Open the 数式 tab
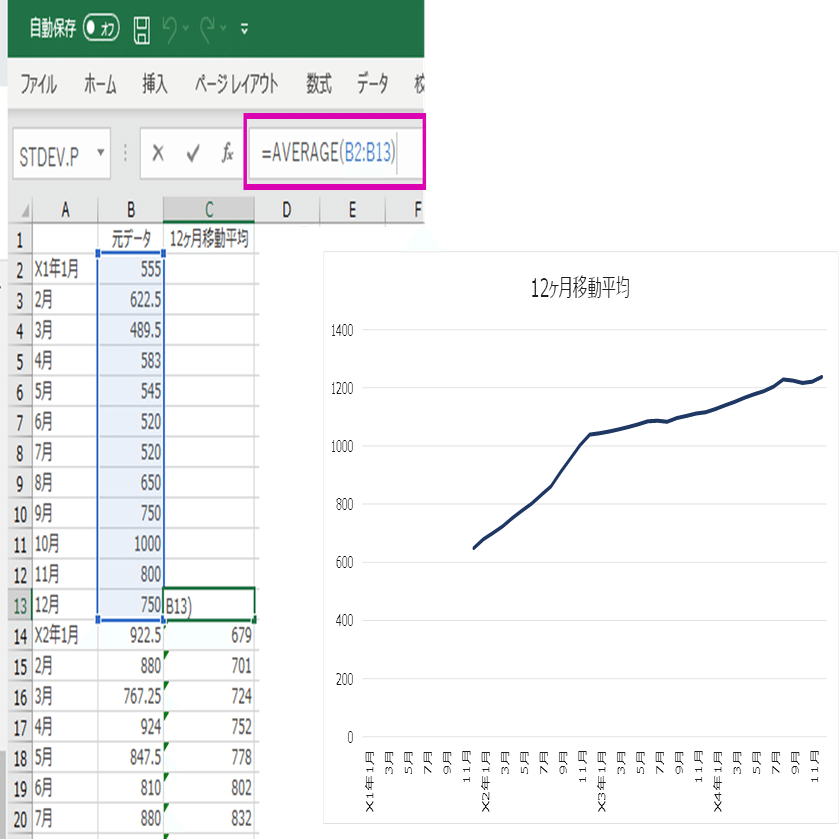The width and height of the screenshot is (839, 839). [x=319, y=84]
